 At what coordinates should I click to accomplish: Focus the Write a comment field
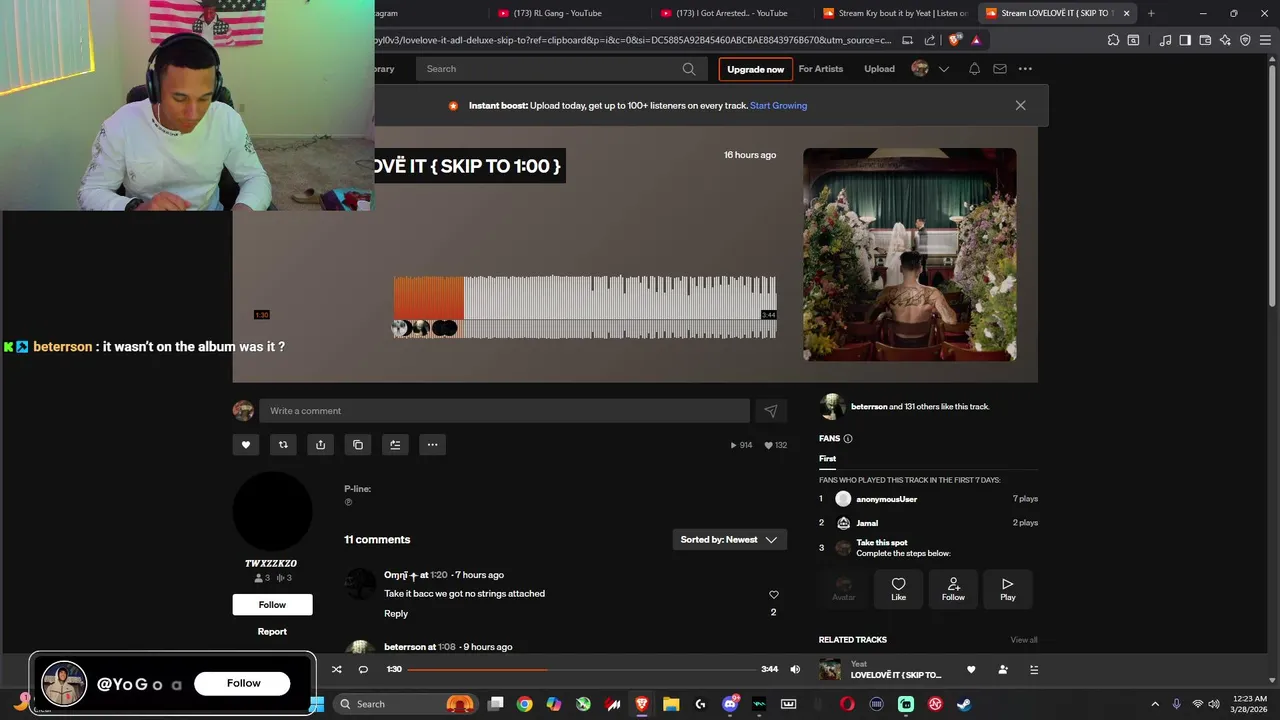click(x=504, y=411)
